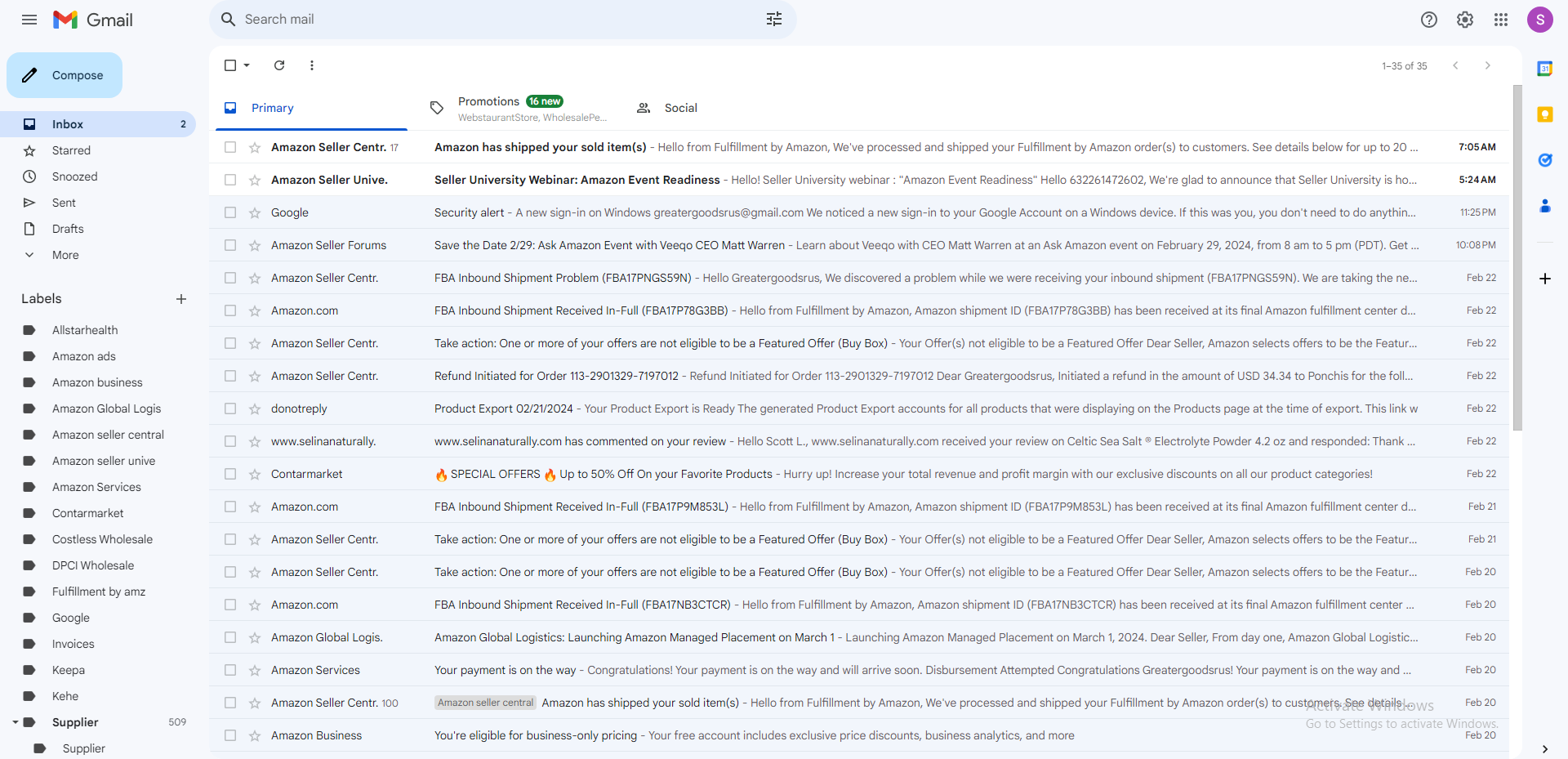Image resolution: width=1568 pixels, height=759 pixels.
Task: Open the Sent folder
Action: click(x=98, y=203)
